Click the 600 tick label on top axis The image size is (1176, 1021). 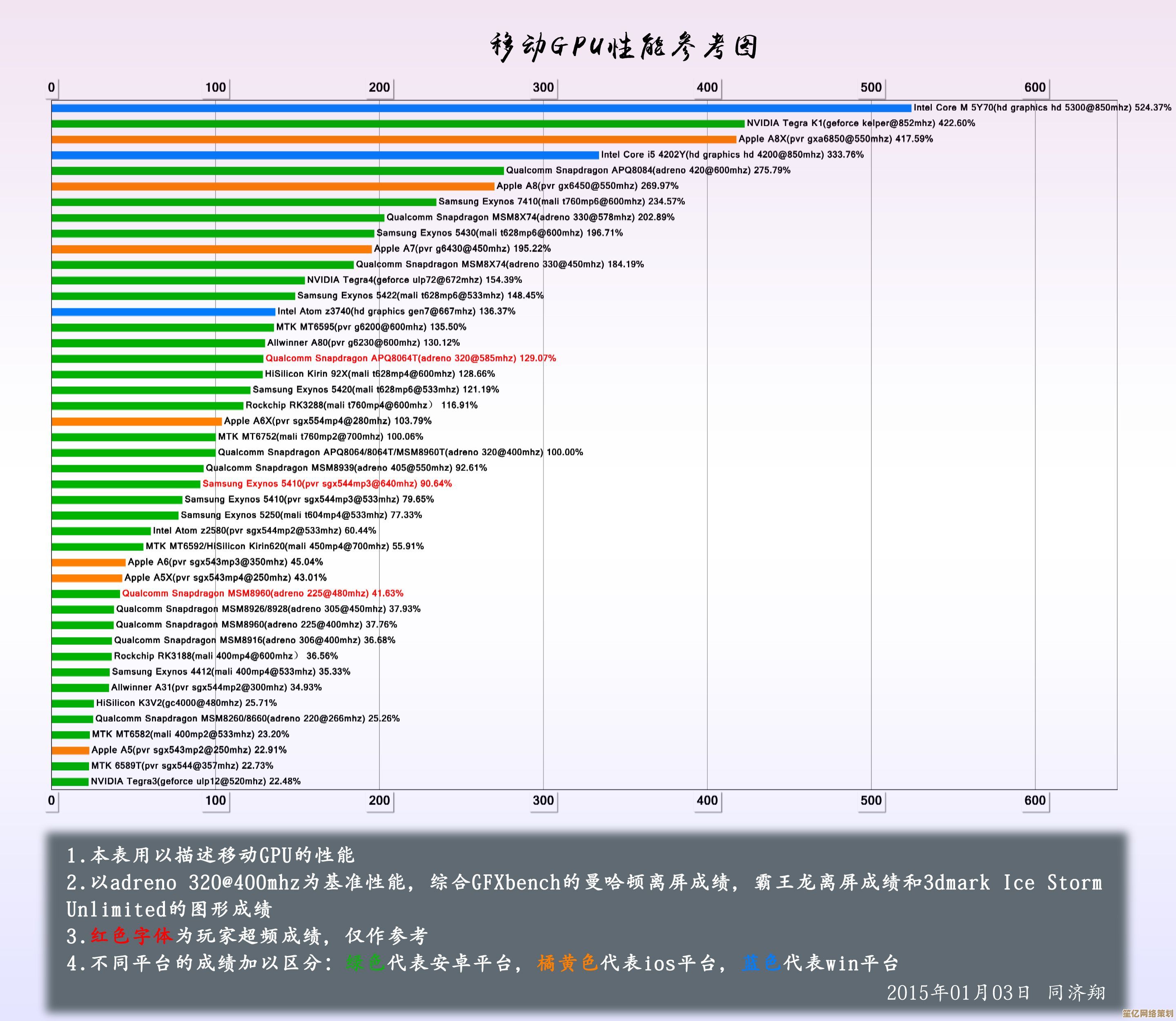pyautogui.click(x=1035, y=87)
